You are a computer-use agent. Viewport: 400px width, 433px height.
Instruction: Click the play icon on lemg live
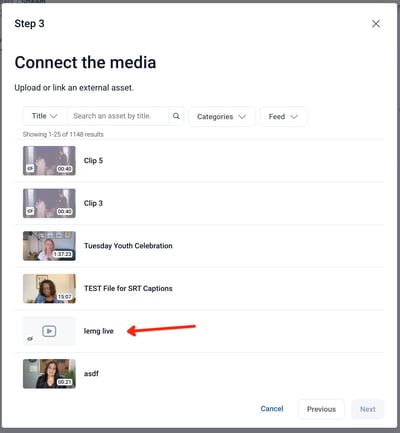[x=49, y=331]
